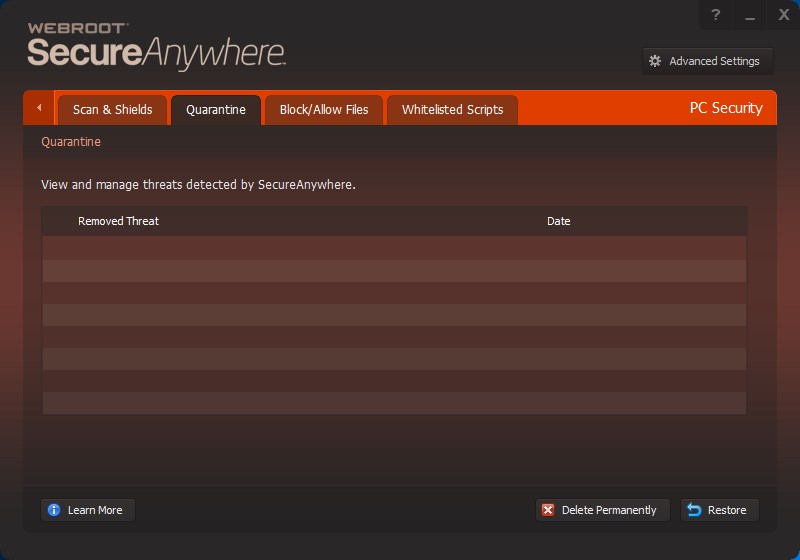The height and width of the screenshot is (560, 800).
Task: Click the Delete Permanently button
Action: click(x=603, y=510)
